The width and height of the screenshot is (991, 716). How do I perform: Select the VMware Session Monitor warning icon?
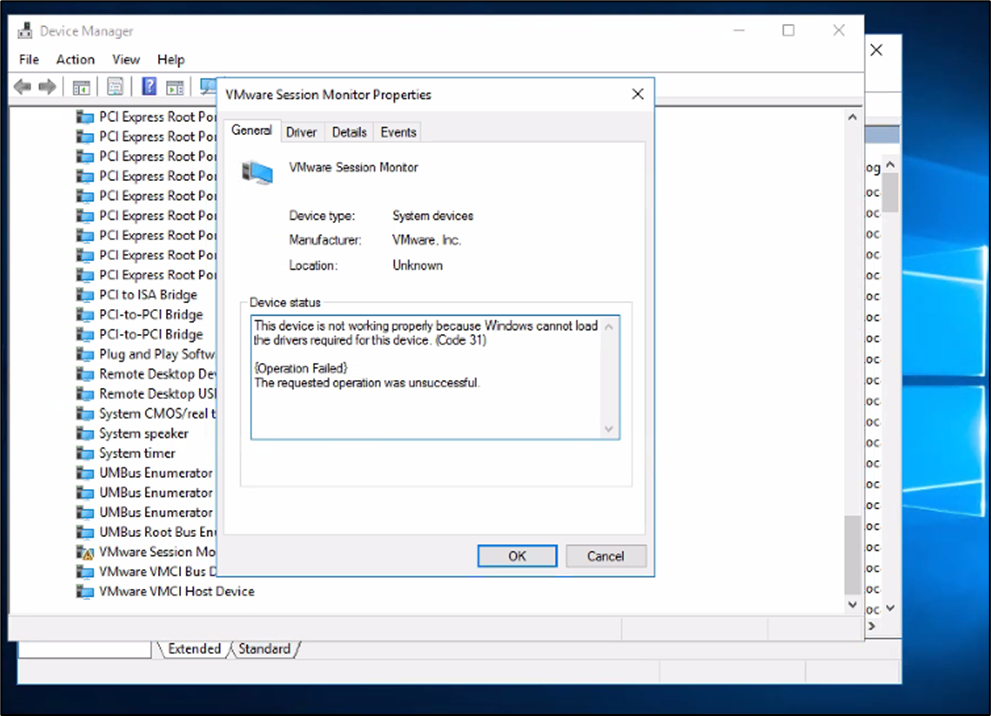coord(86,551)
